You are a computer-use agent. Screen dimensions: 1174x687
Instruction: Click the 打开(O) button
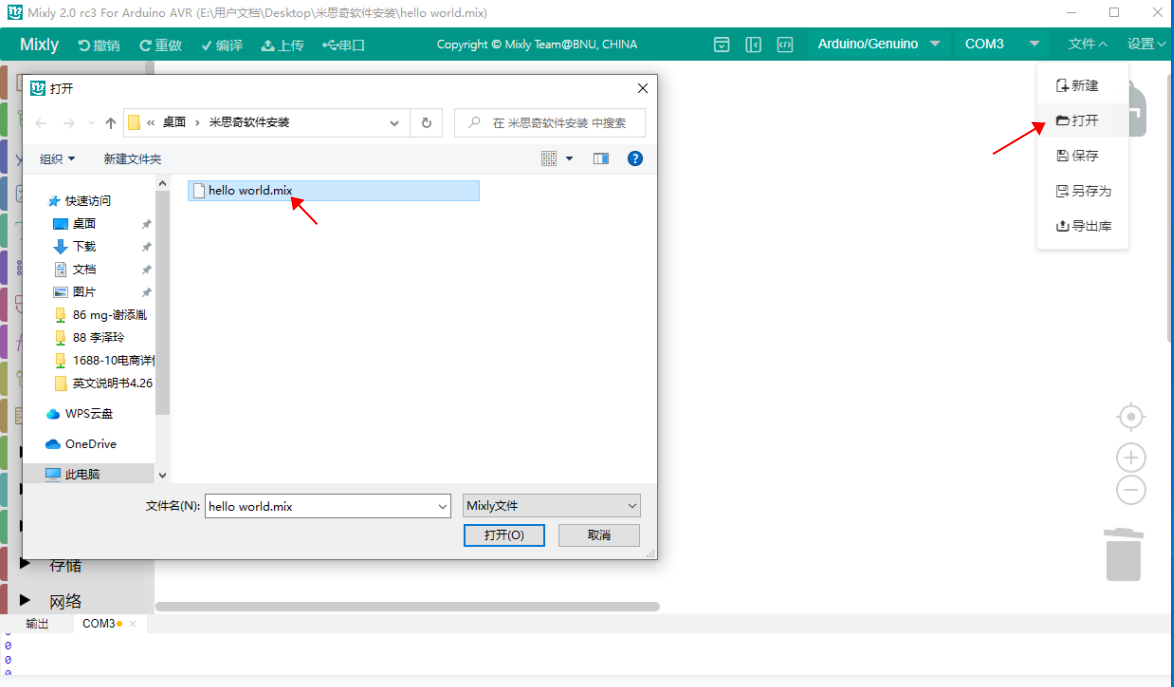[x=504, y=535]
